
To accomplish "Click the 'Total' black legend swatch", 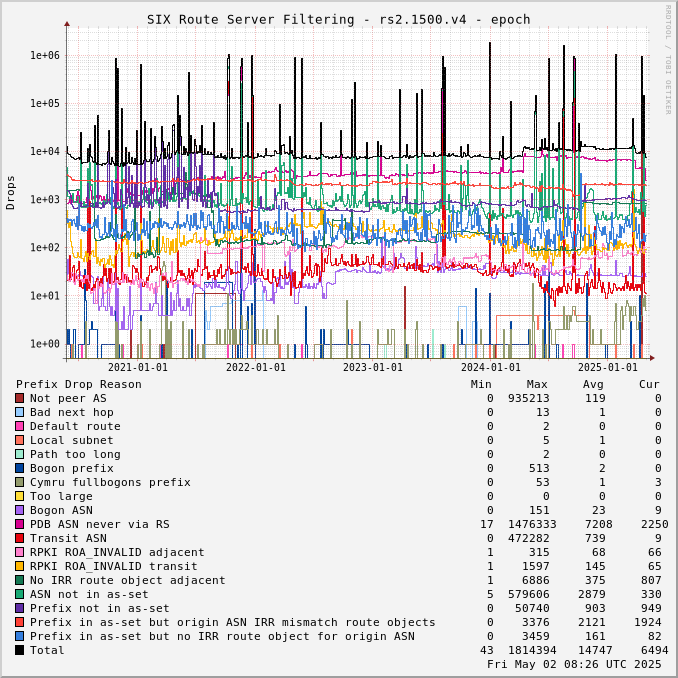I will point(19,650).
